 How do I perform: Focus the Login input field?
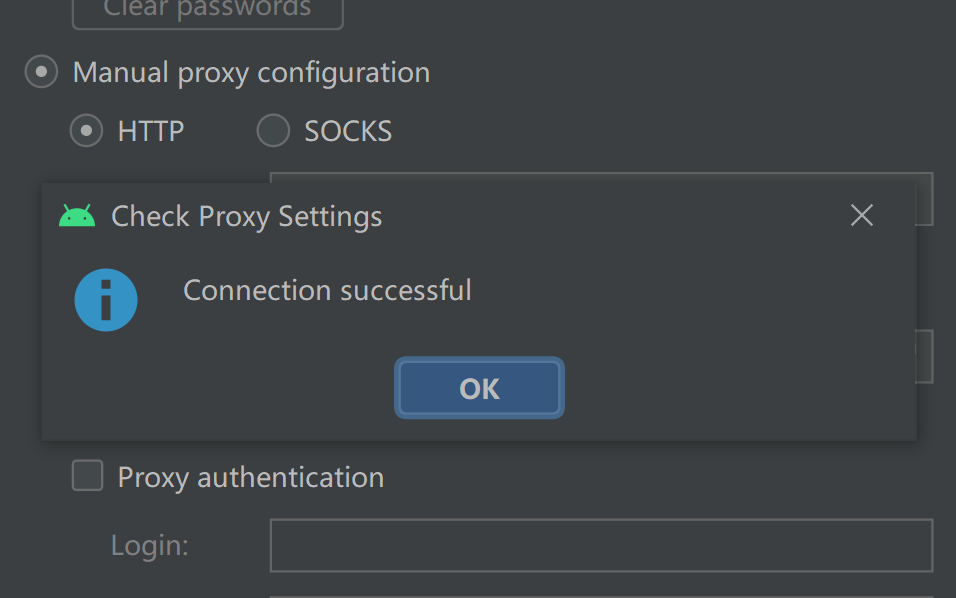tap(601, 546)
